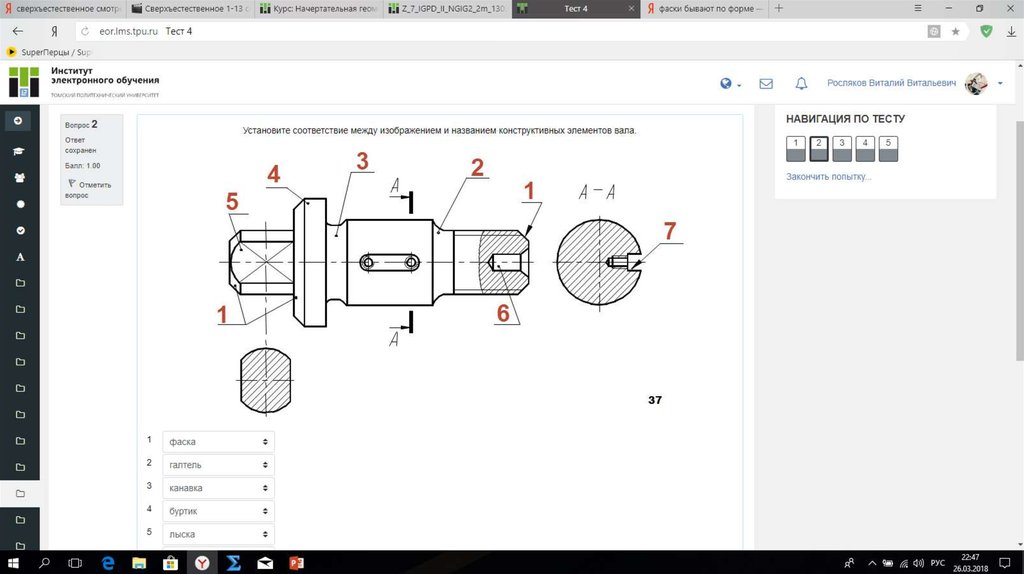
Task: Click the letter A sidebar icon
Action: click(20, 257)
